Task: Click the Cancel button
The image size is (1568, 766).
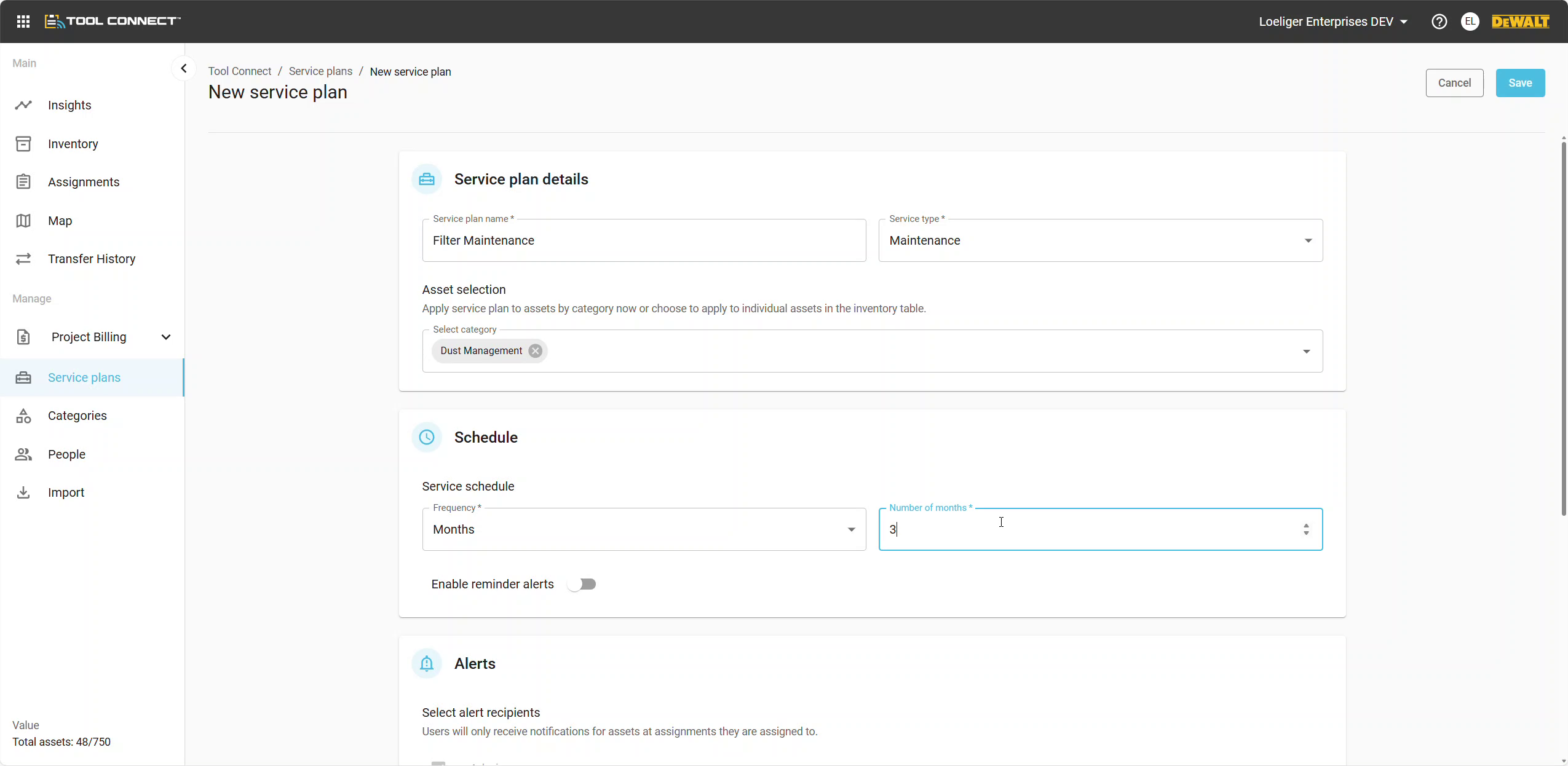Action: 1454,83
